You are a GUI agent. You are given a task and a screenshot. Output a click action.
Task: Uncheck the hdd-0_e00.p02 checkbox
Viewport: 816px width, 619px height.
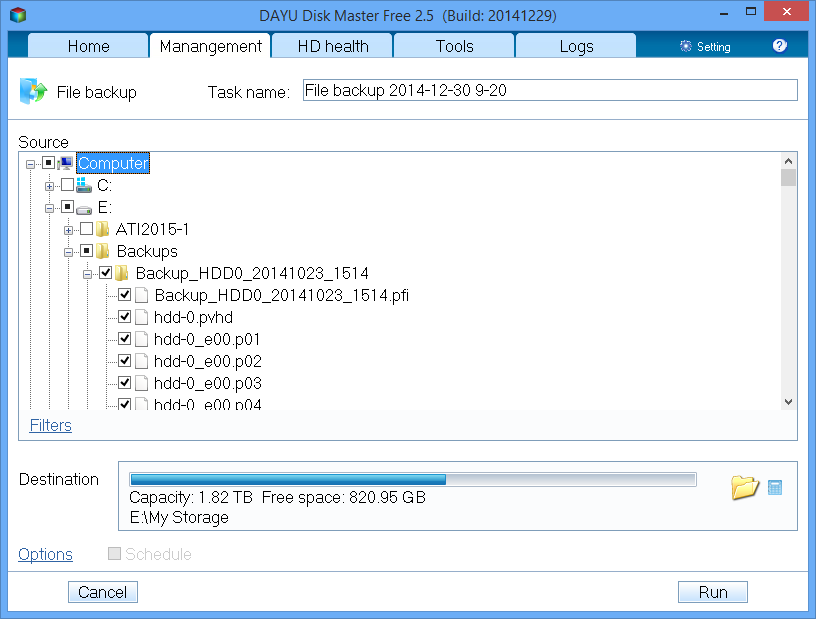pos(124,360)
